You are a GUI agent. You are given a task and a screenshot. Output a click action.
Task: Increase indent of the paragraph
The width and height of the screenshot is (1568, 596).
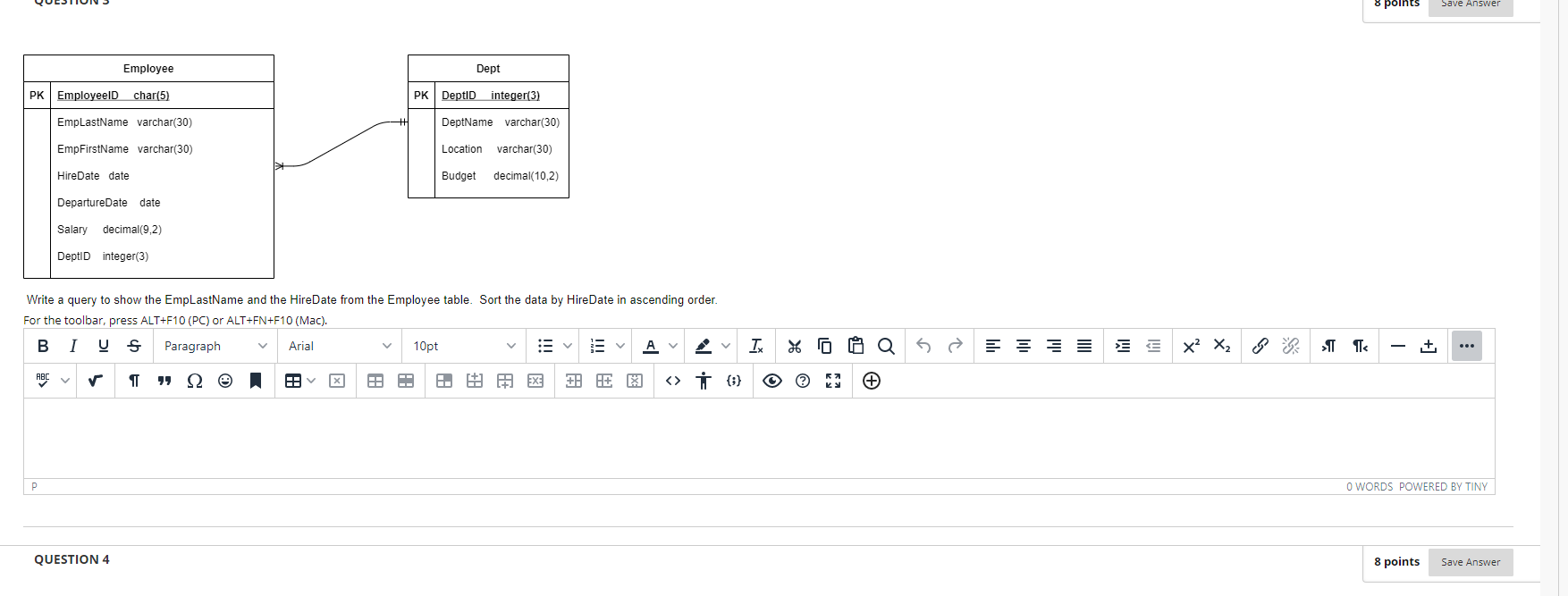pos(1123,346)
